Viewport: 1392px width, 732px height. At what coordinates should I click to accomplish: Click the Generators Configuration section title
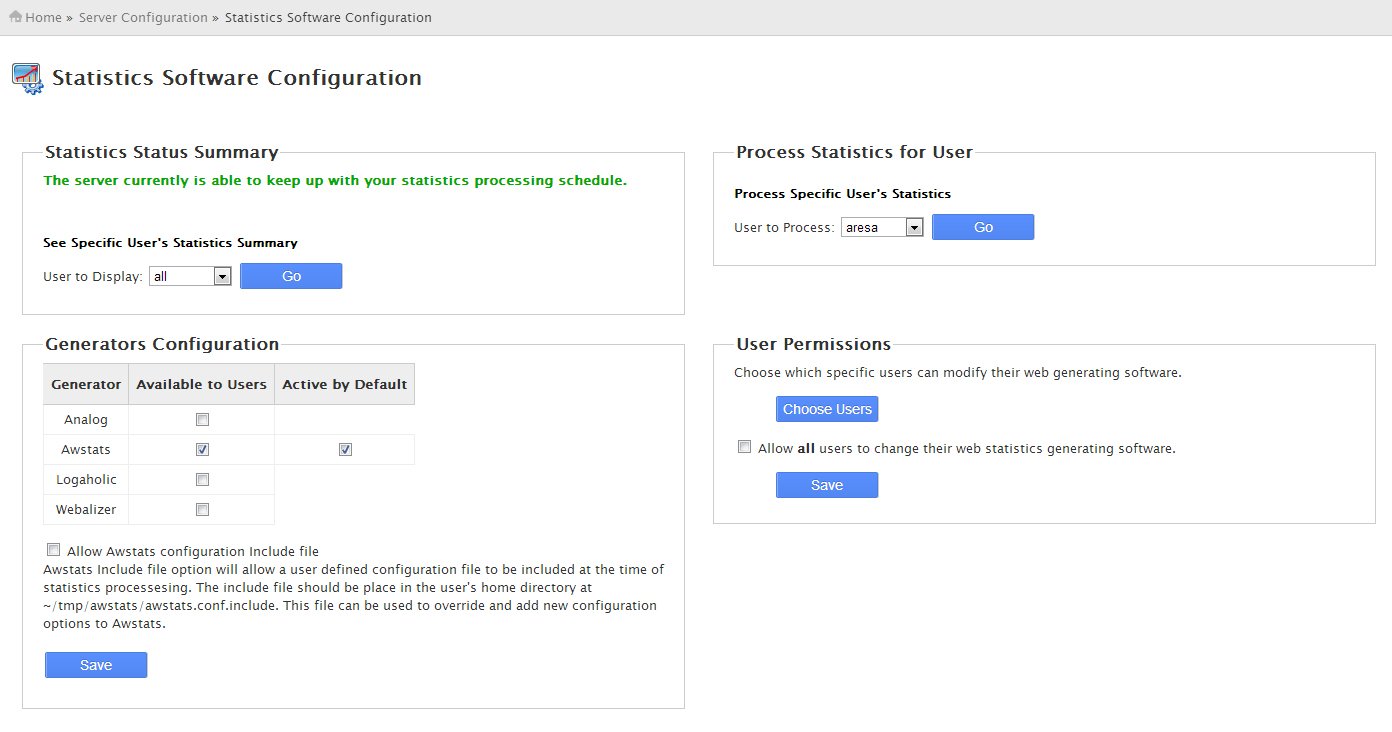tap(162, 344)
